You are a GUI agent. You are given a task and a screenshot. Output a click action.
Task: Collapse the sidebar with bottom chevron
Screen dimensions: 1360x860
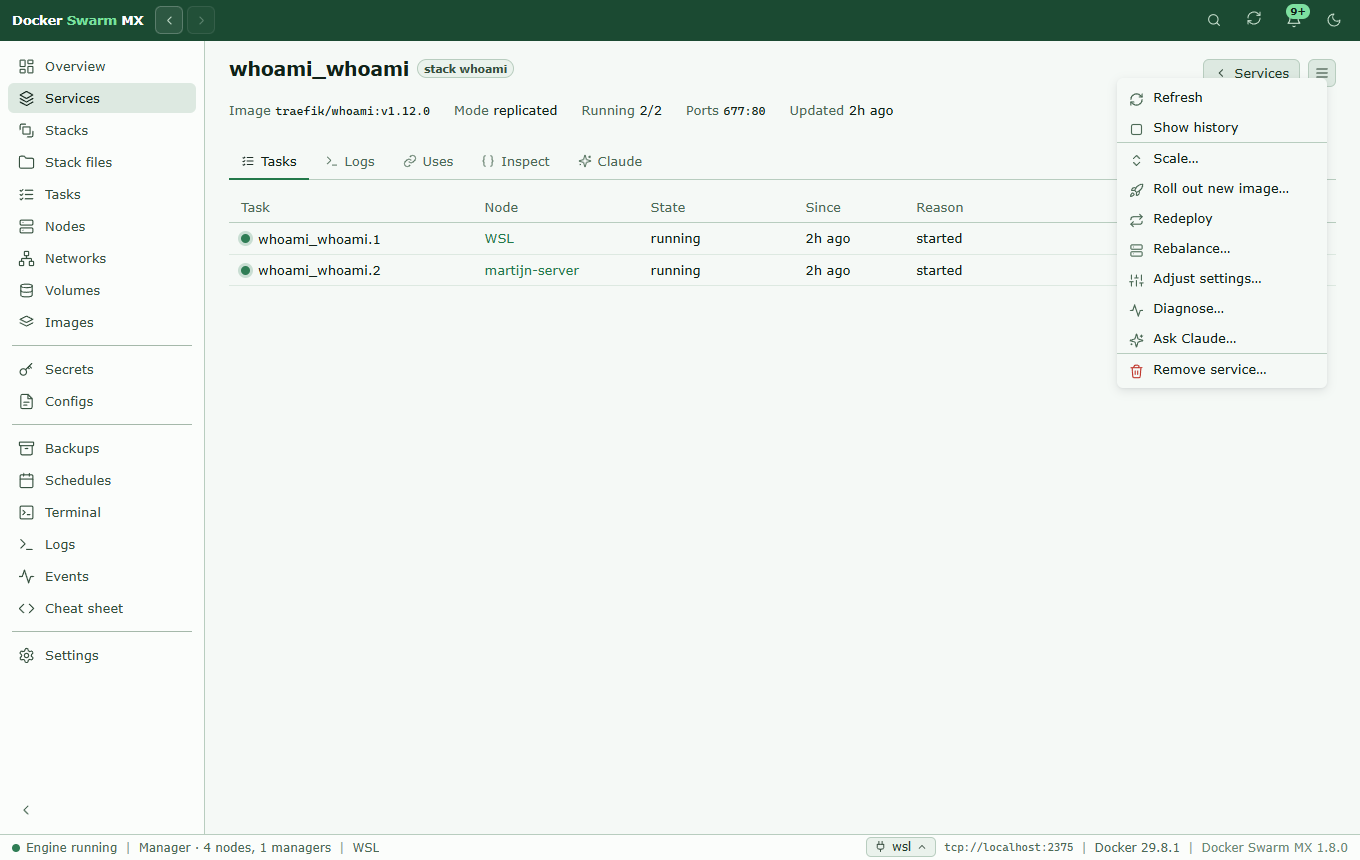pyautogui.click(x=27, y=810)
